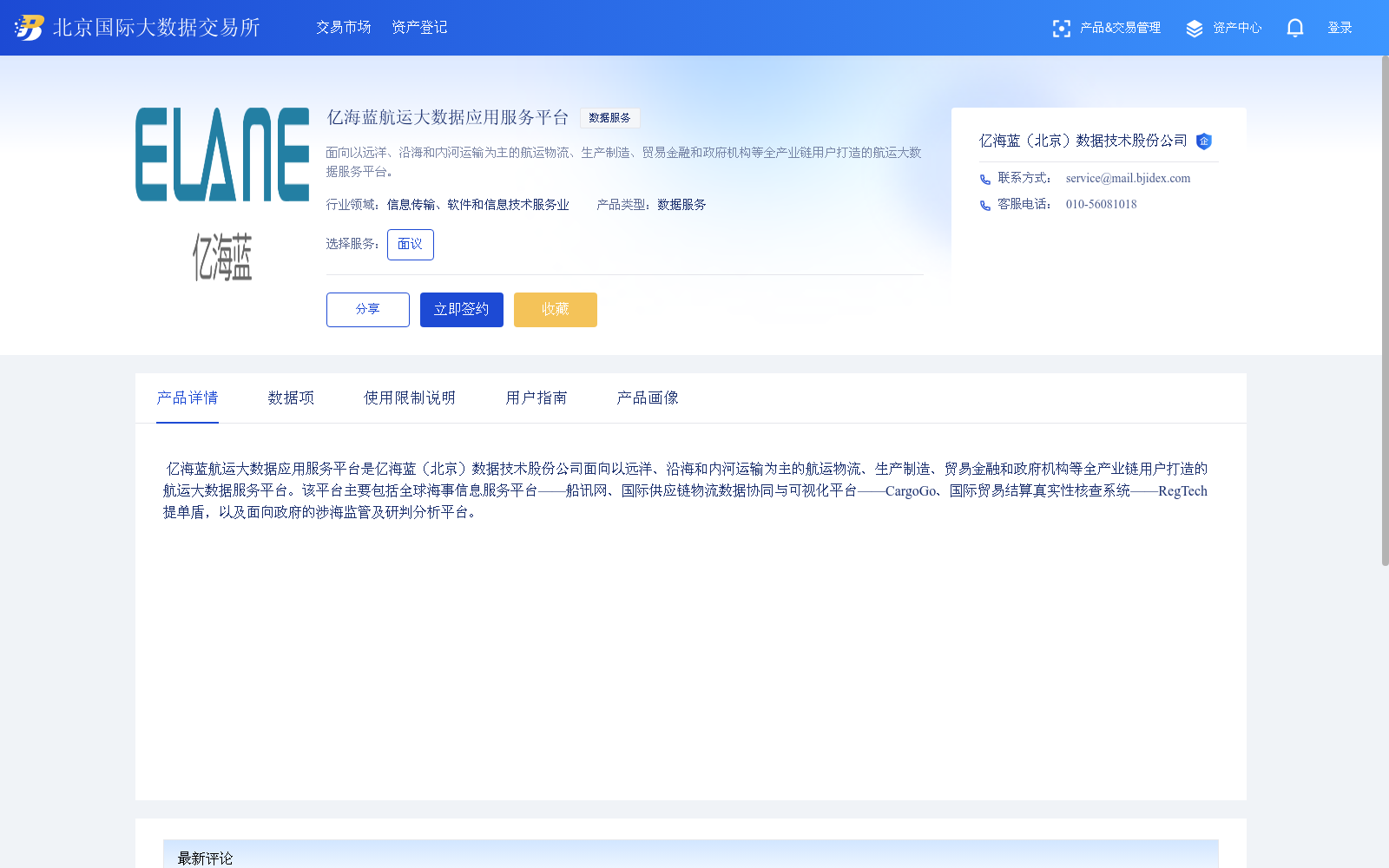Click the 立即签约 button
Screen dimensions: 1389x868
tap(462, 310)
